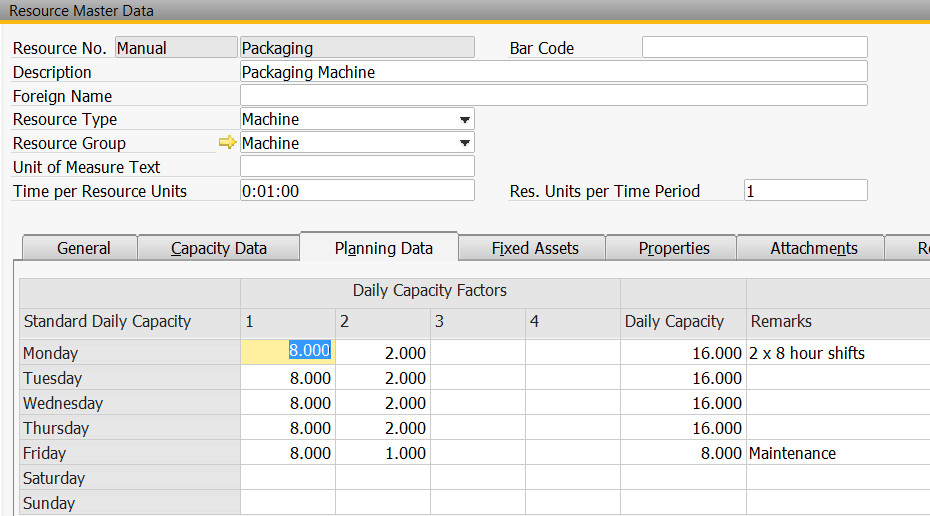Click the Bar Code input field
This screenshot has width=930, height=516.
[x=754, y=48]
